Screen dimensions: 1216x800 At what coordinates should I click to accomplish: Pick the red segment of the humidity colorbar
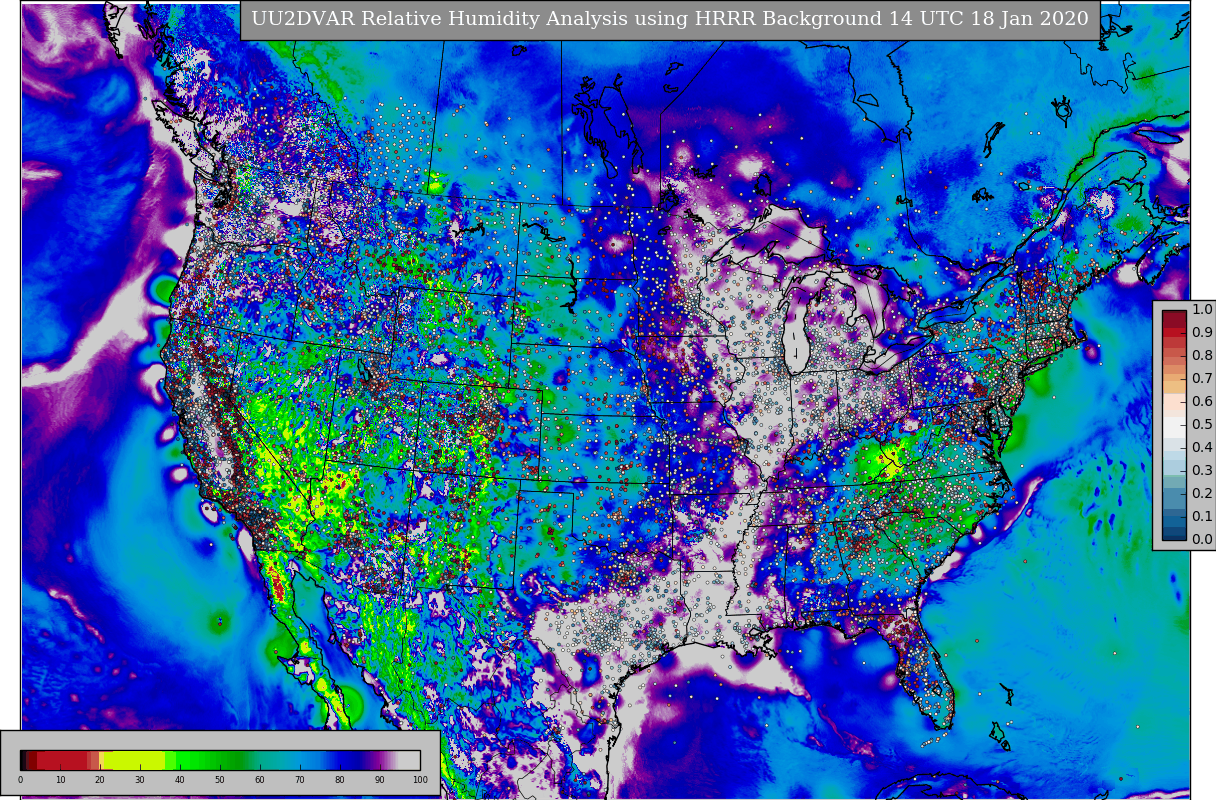click(x=62, y=760)
